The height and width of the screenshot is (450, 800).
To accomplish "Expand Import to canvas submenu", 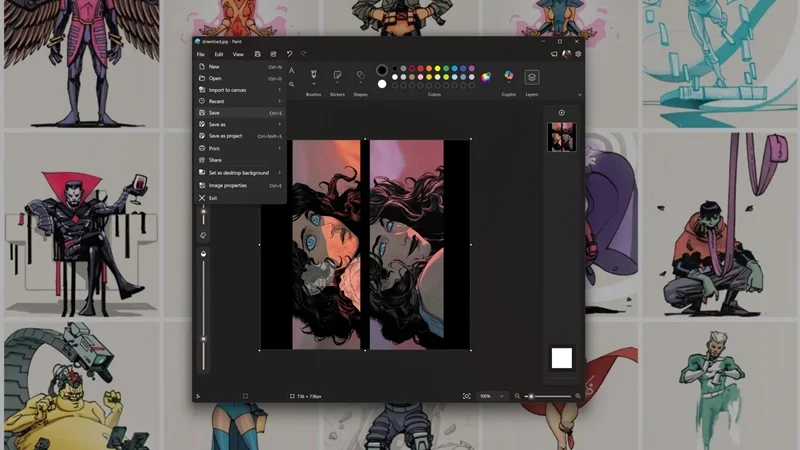I will pos(240,90).
